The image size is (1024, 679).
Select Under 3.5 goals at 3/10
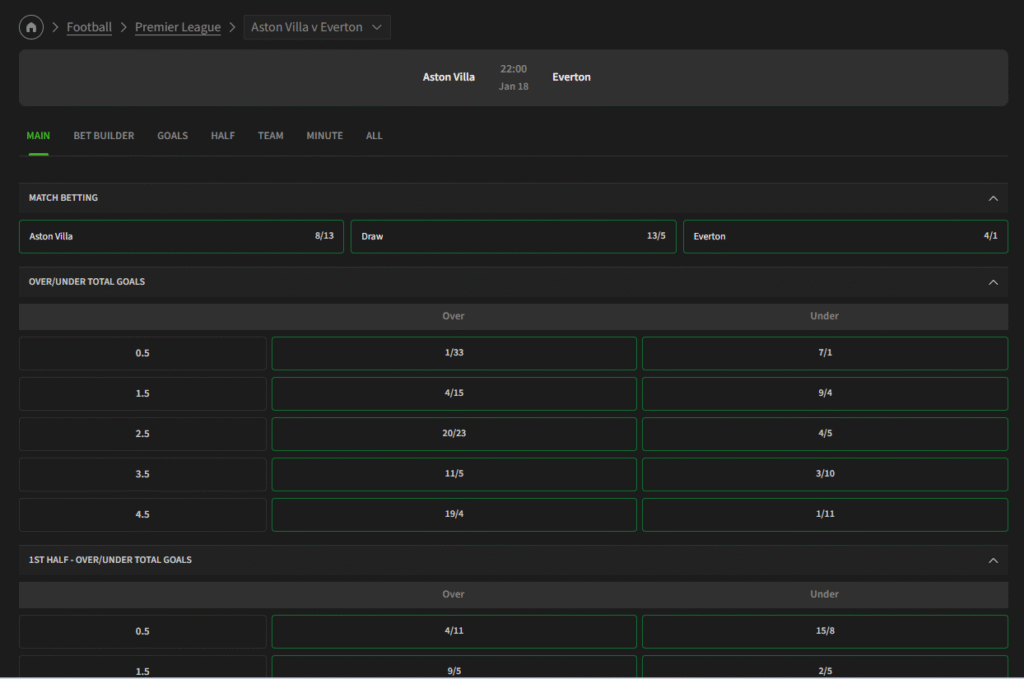tap(824, 473)
